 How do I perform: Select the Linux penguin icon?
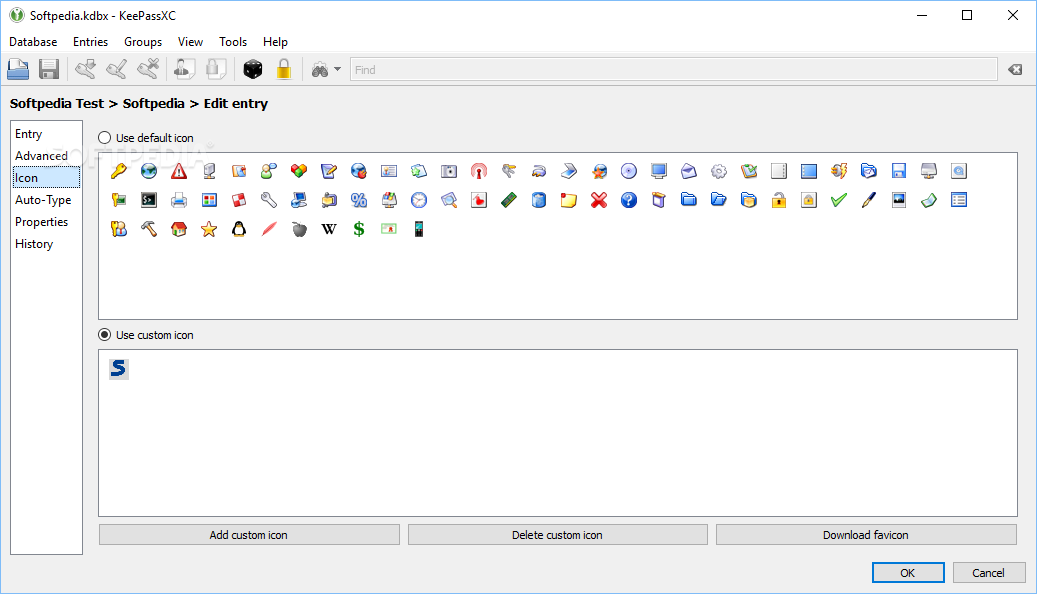pos(239,229)
